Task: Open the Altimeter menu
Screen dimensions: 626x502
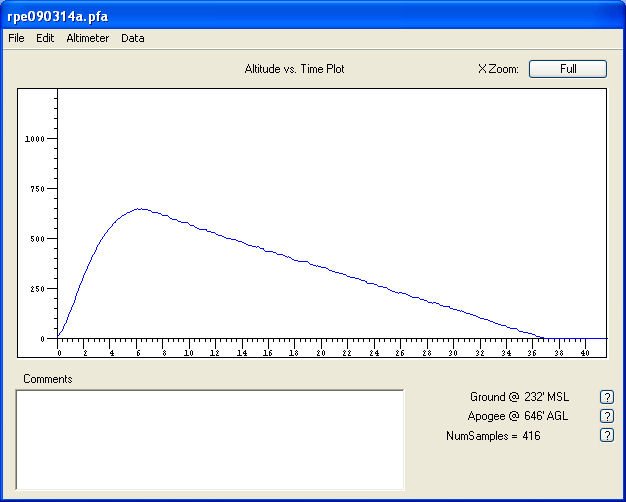Action: pos(88,38)
